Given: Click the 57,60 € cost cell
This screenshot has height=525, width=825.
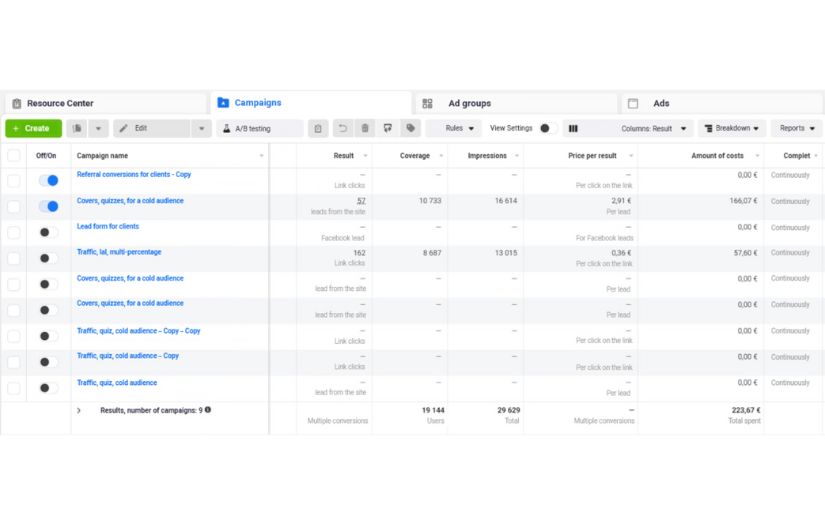Looking at the screenshot, I should tap(746, 253).
